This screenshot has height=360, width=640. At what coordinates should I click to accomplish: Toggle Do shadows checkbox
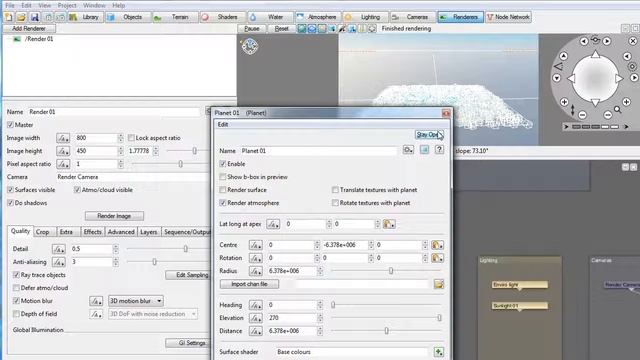pos(10,203)
